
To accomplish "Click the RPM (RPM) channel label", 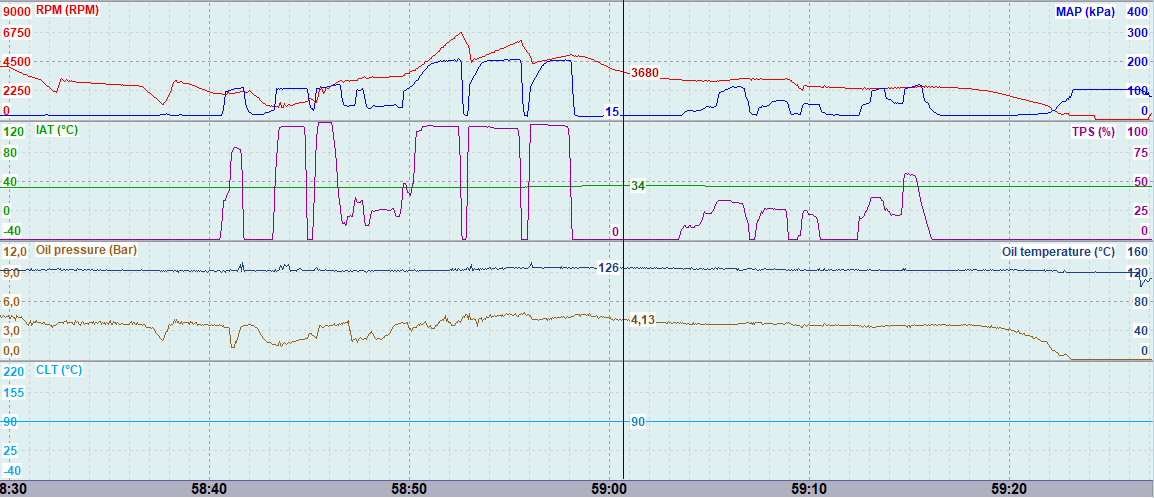I will tap(69, 11).
